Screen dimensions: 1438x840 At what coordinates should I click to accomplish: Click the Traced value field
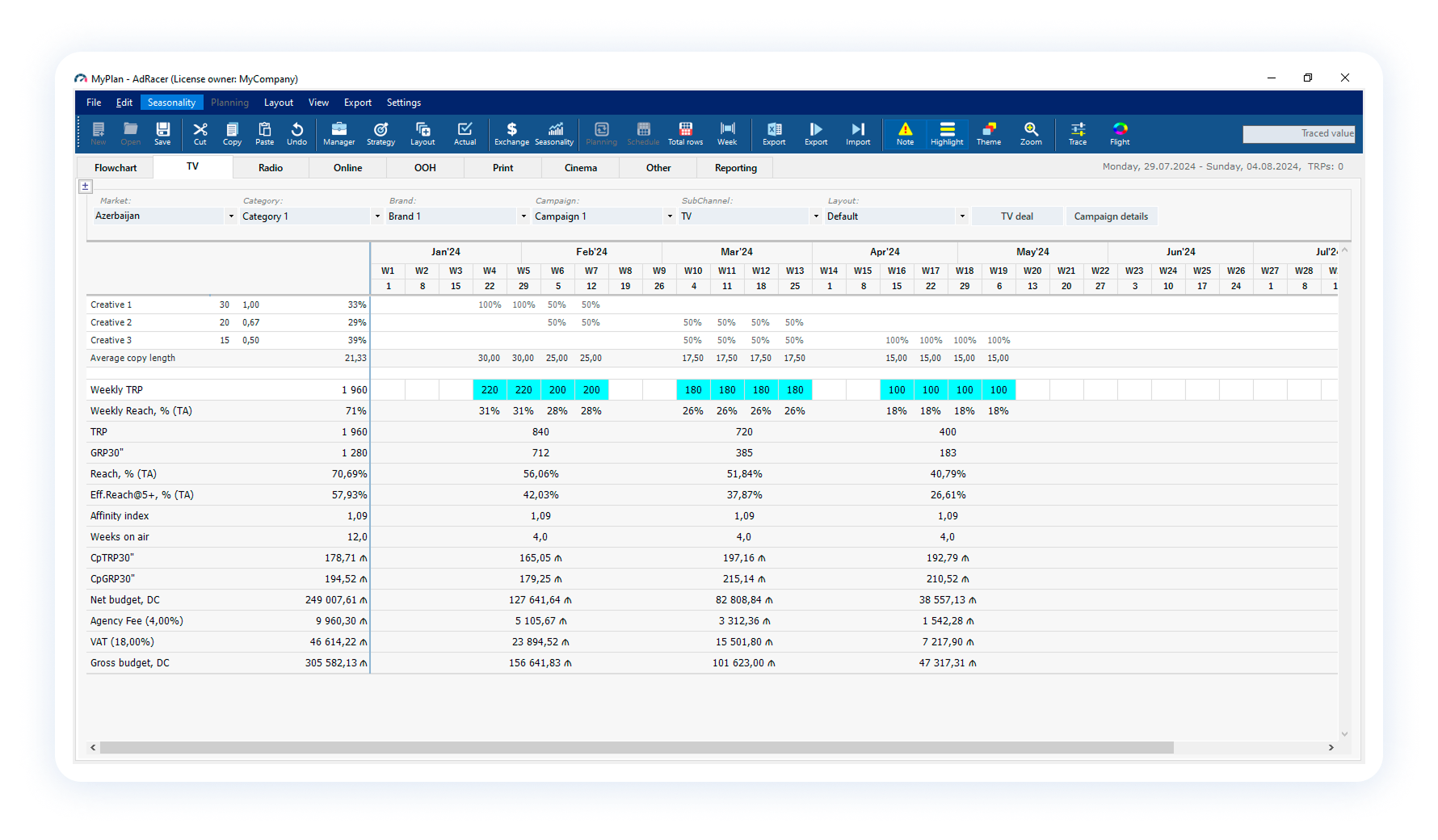point(1298,133)
